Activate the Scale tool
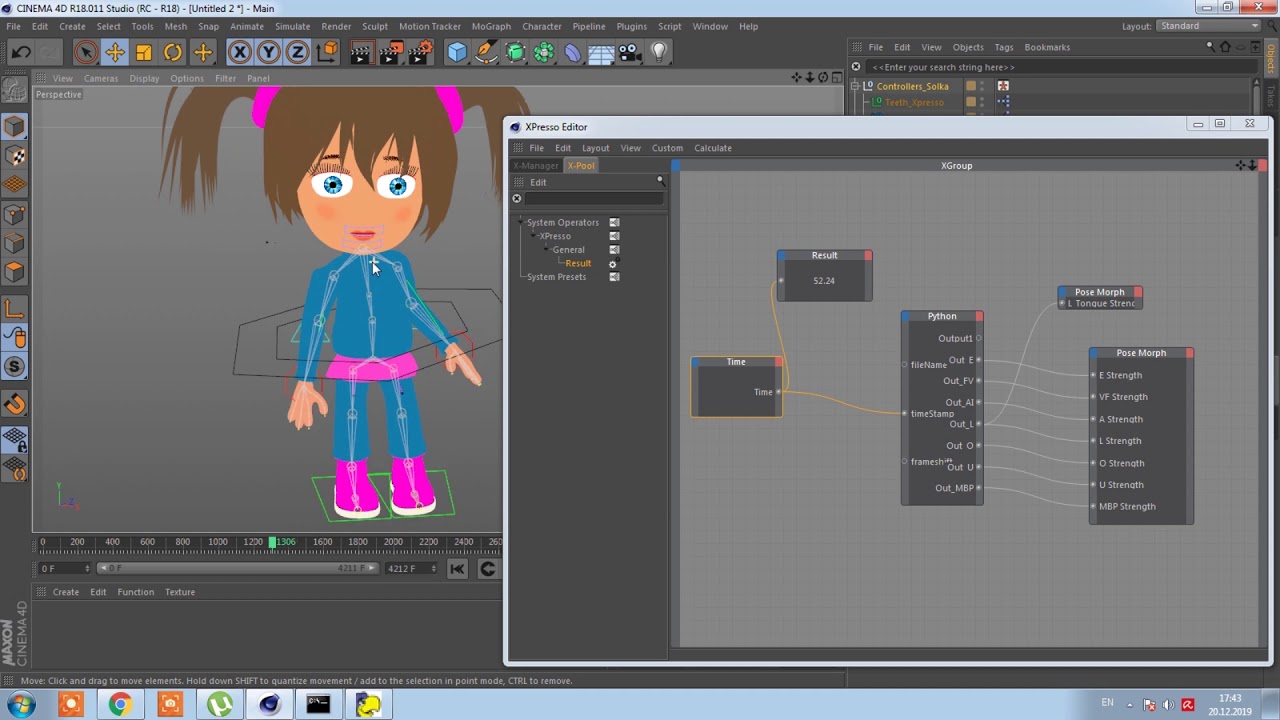The width and height of the screenshot is (1280, 720). [x=143, y=52]
